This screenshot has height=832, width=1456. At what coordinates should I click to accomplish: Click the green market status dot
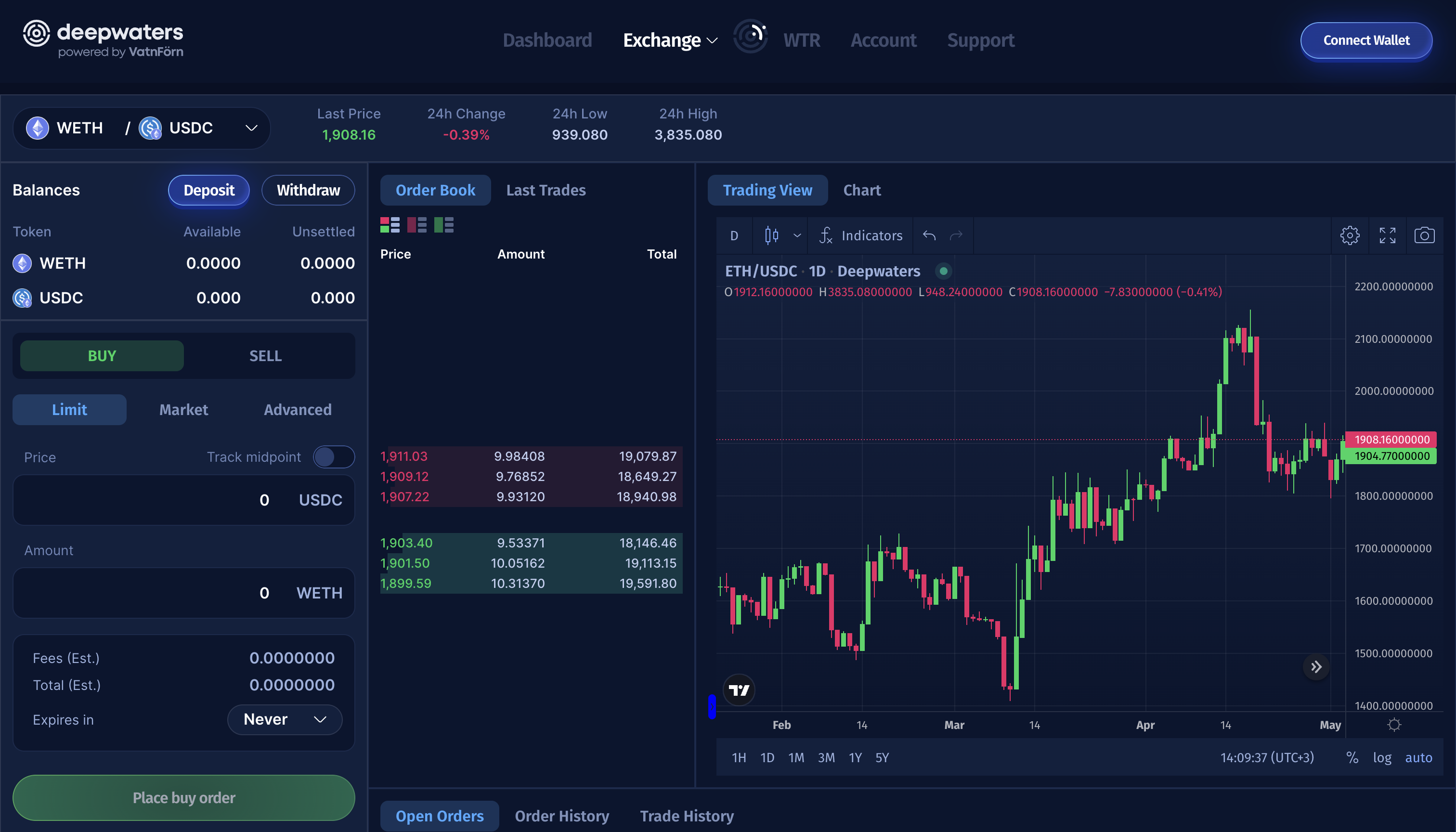pyautogui.click(x=943, y=271)
